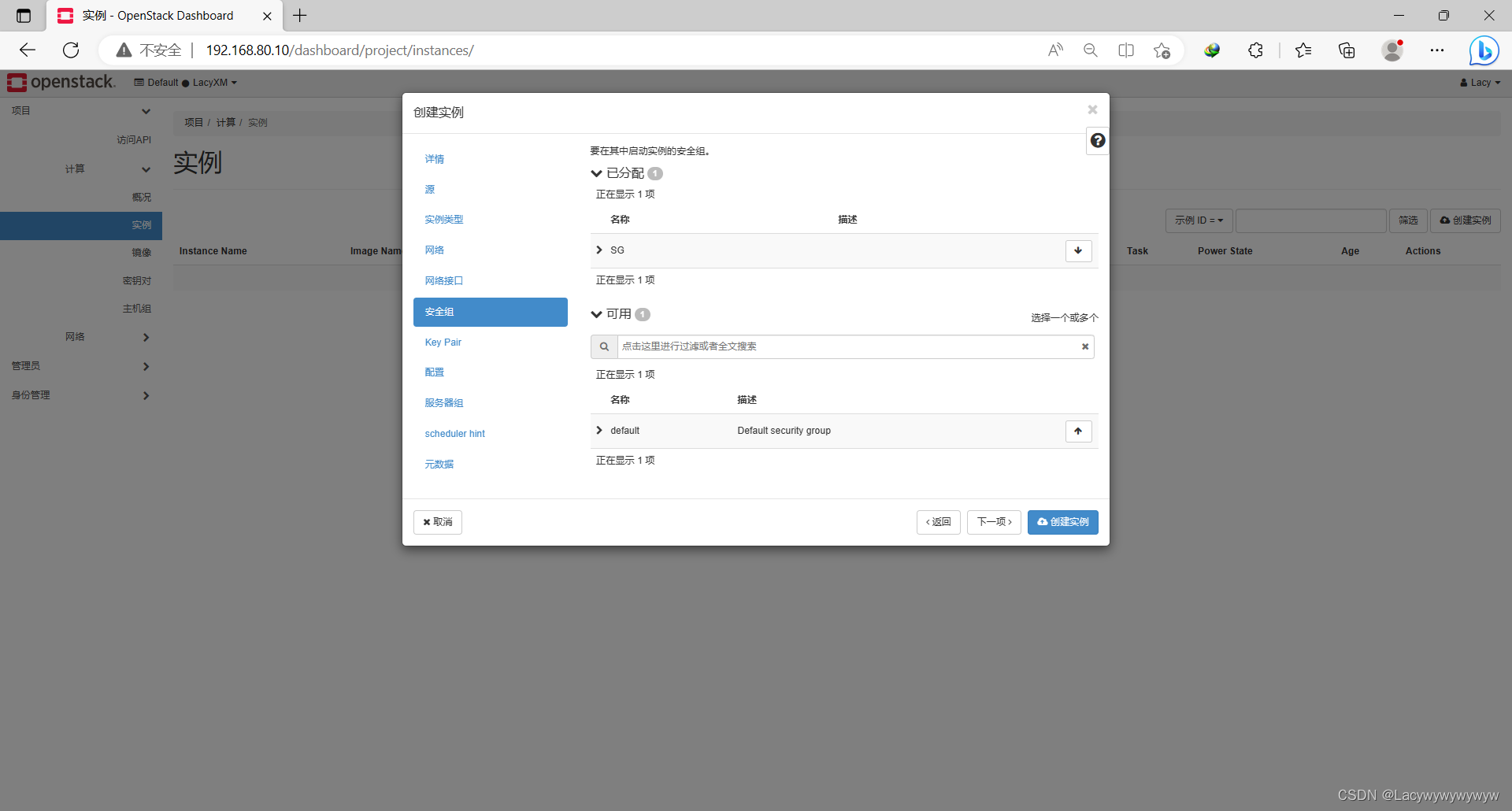Expand the default security group row
This screenshot has height=811, width=1512.
(598, 430)
